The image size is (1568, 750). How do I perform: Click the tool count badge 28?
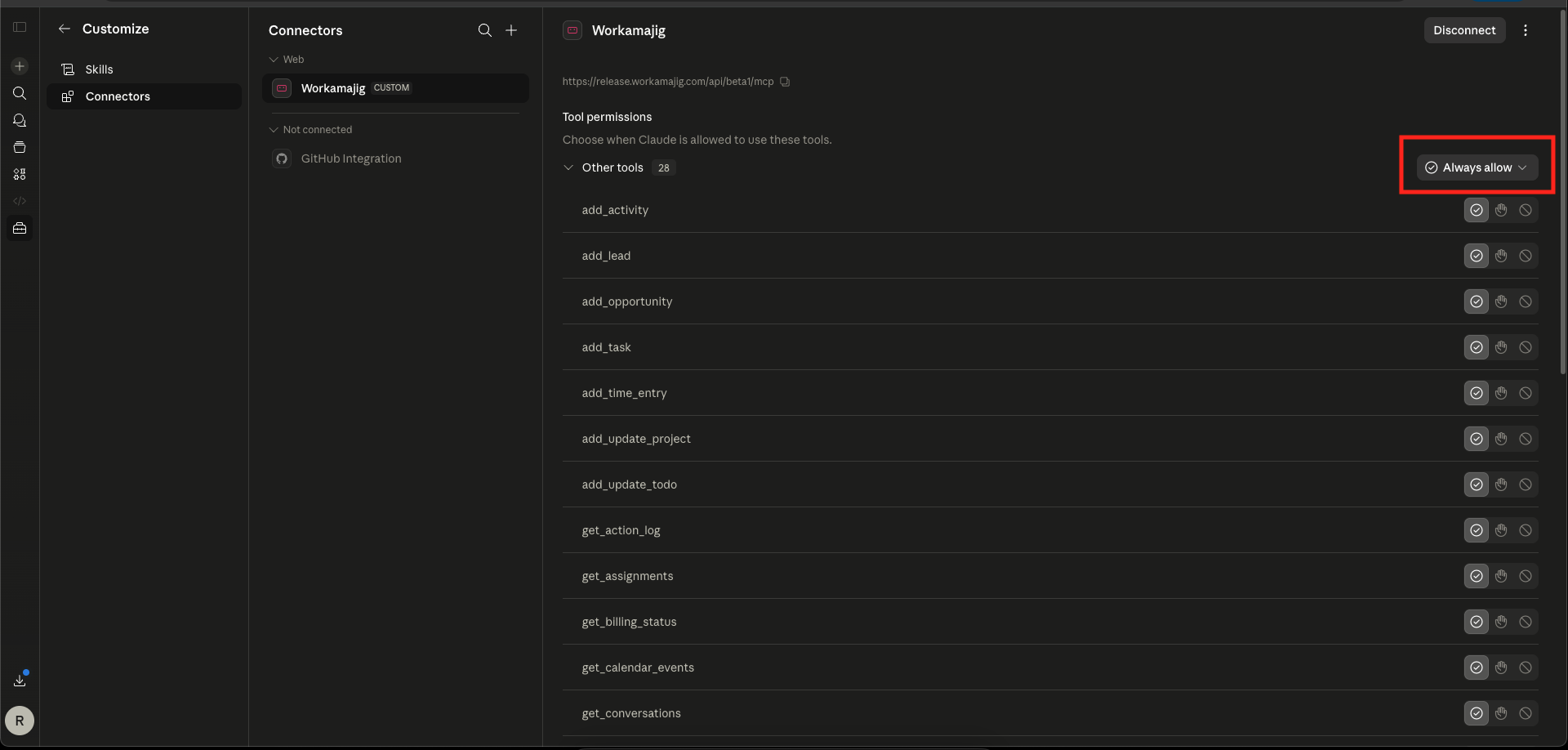[664, 168]
